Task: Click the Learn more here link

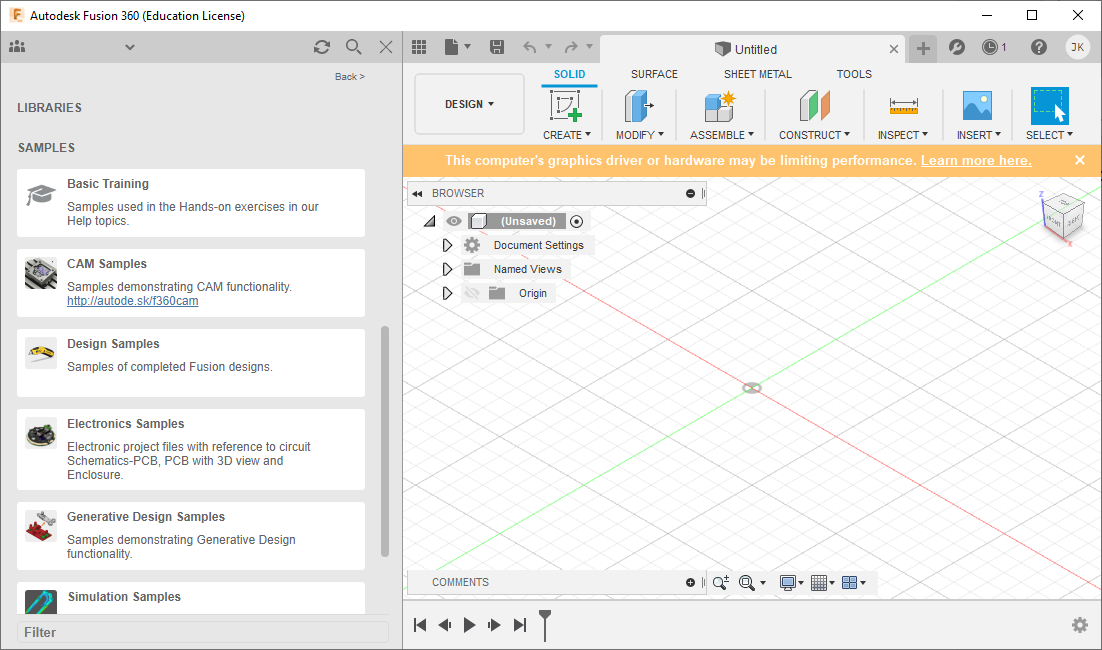Action: tap(976, 160)
